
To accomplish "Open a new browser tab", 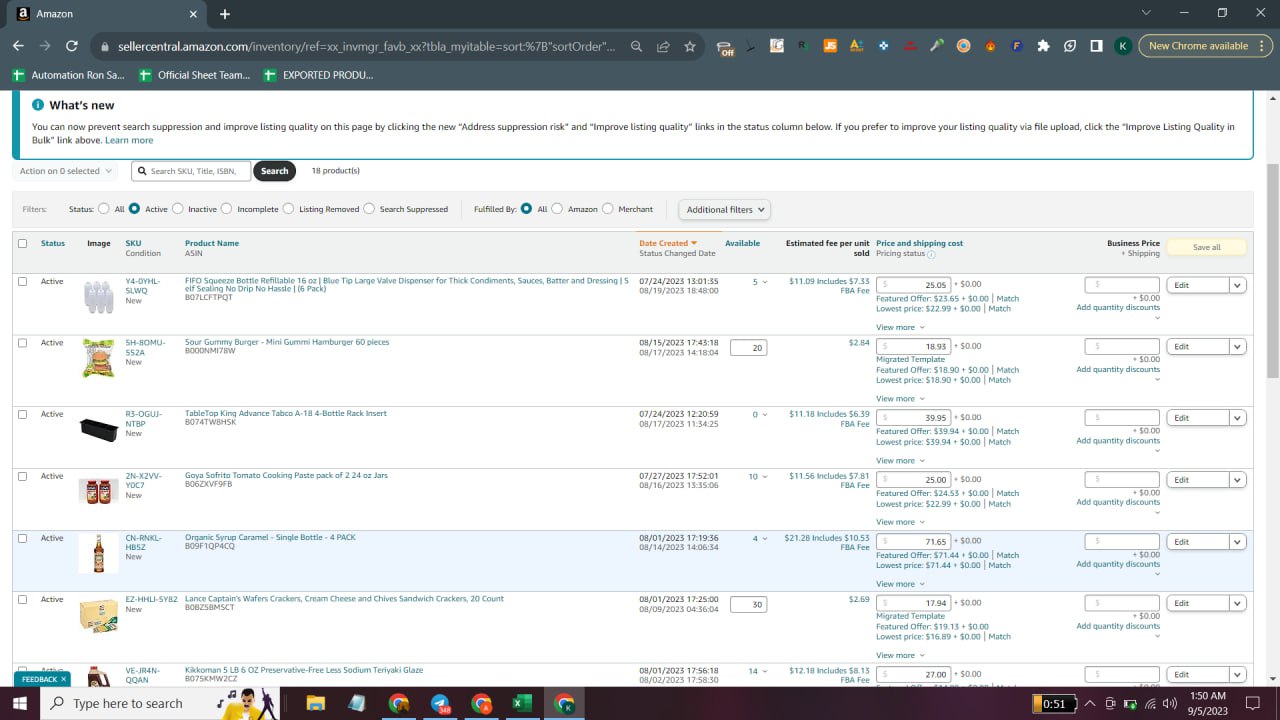I will 225,14.
